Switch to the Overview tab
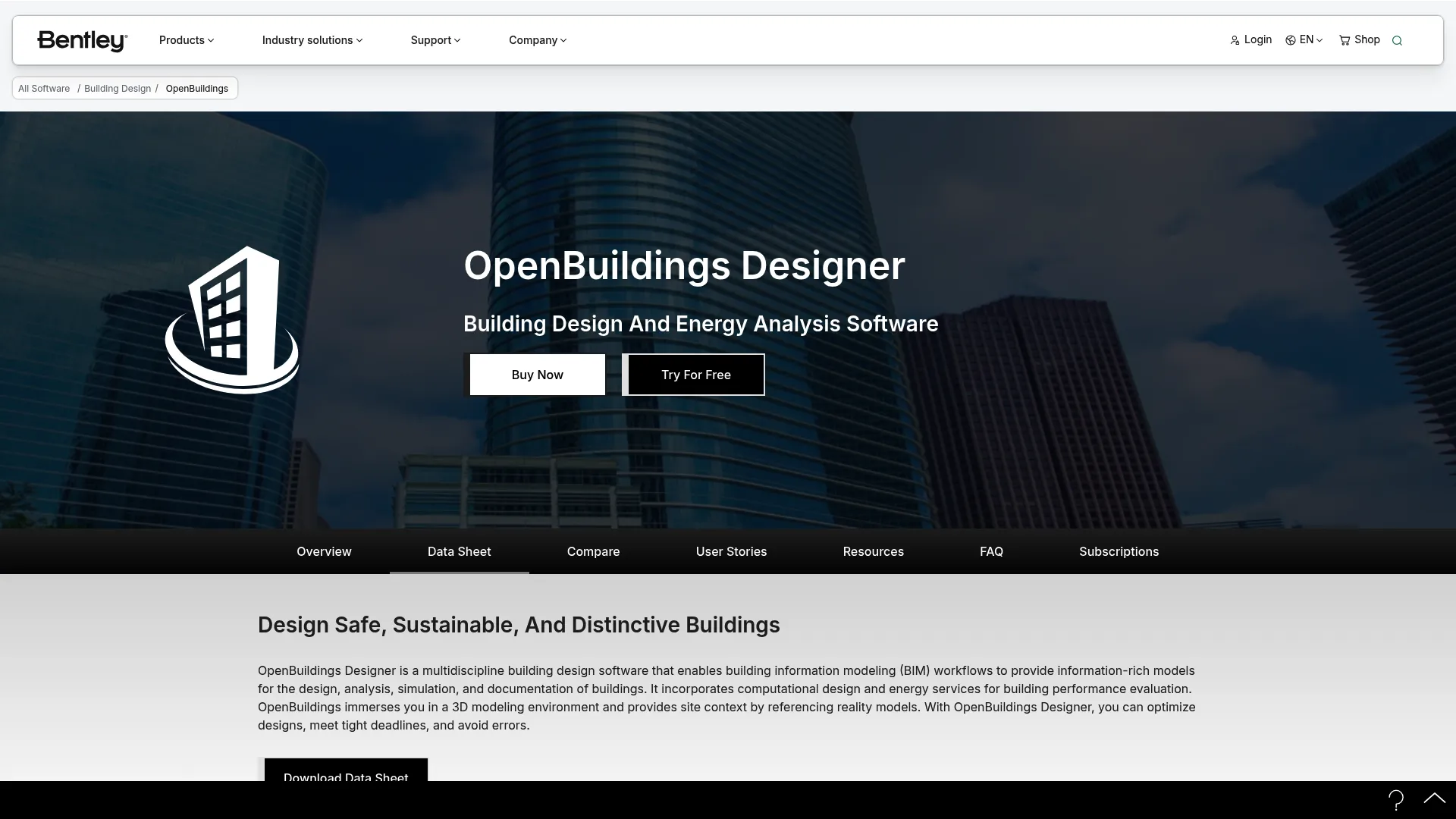 tap(324, 551)
